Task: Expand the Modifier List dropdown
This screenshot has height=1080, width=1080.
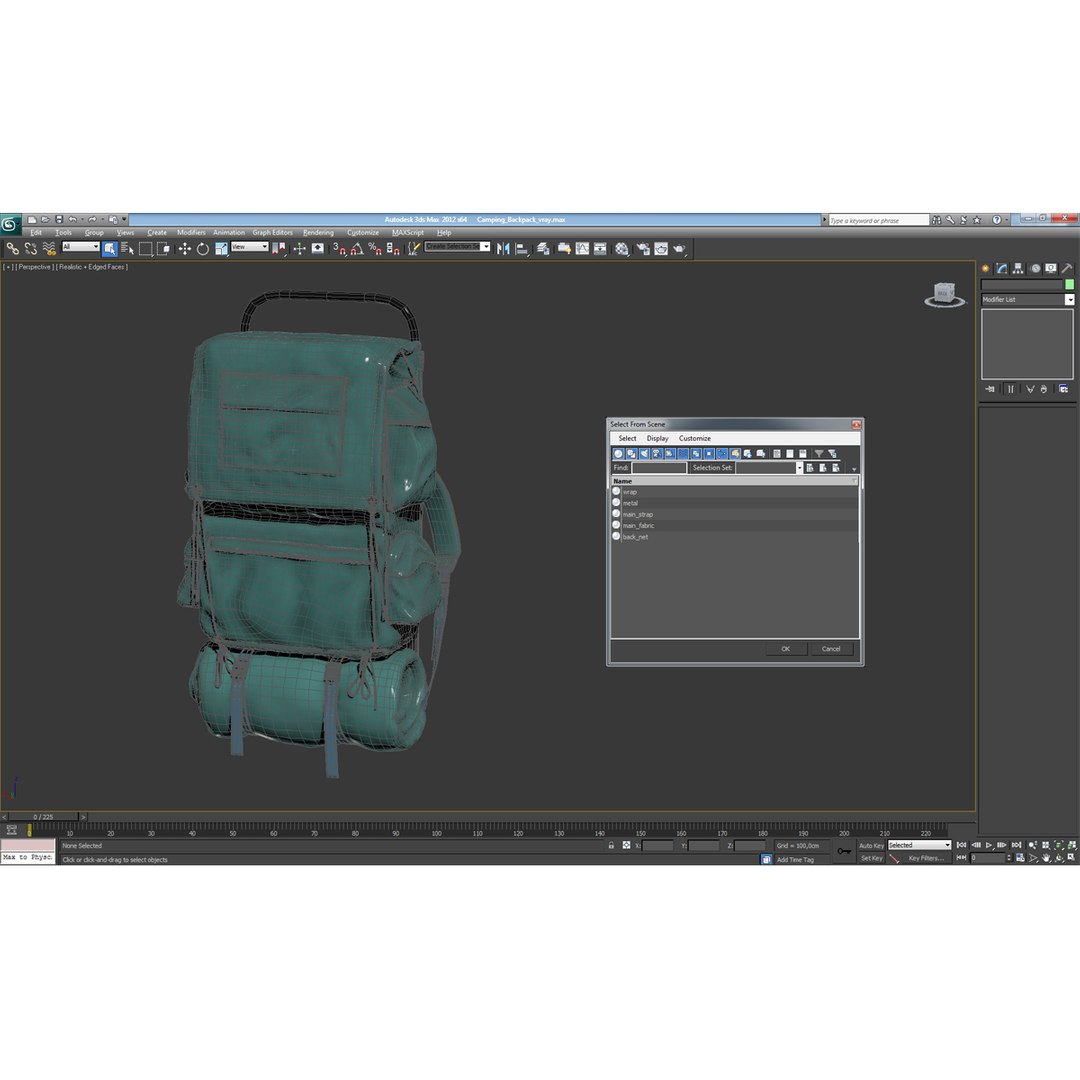Action: click(1069, 300)
